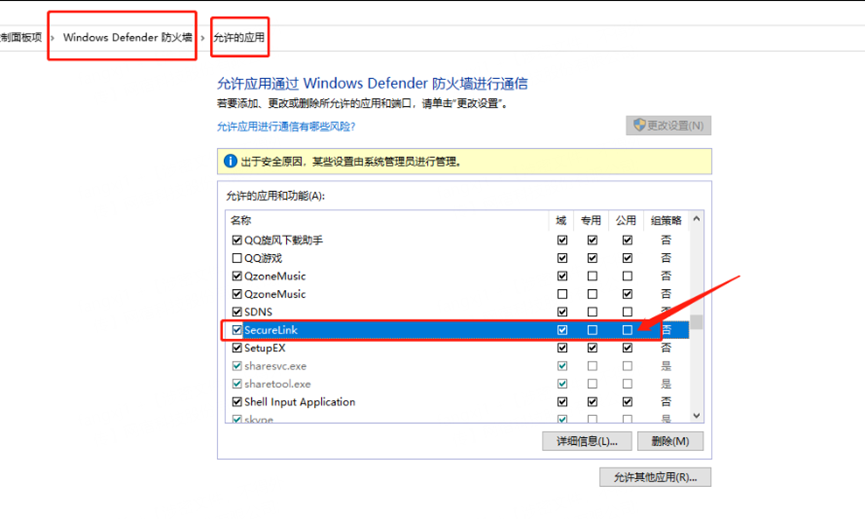This screenshot has height=519, width=865.
Task: Click sharesvc.exe 公用 checkbox
Action: 627,366
